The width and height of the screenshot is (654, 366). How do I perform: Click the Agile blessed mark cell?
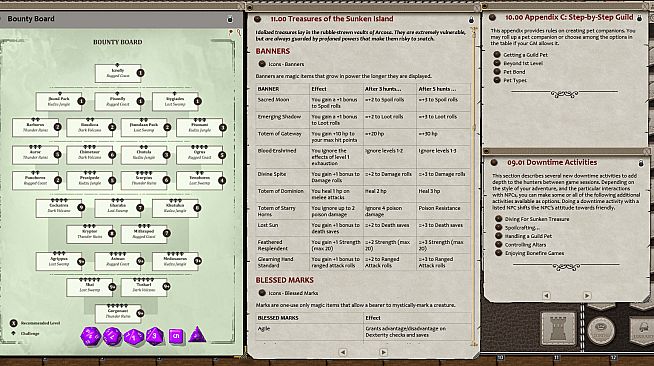[309, 332]
